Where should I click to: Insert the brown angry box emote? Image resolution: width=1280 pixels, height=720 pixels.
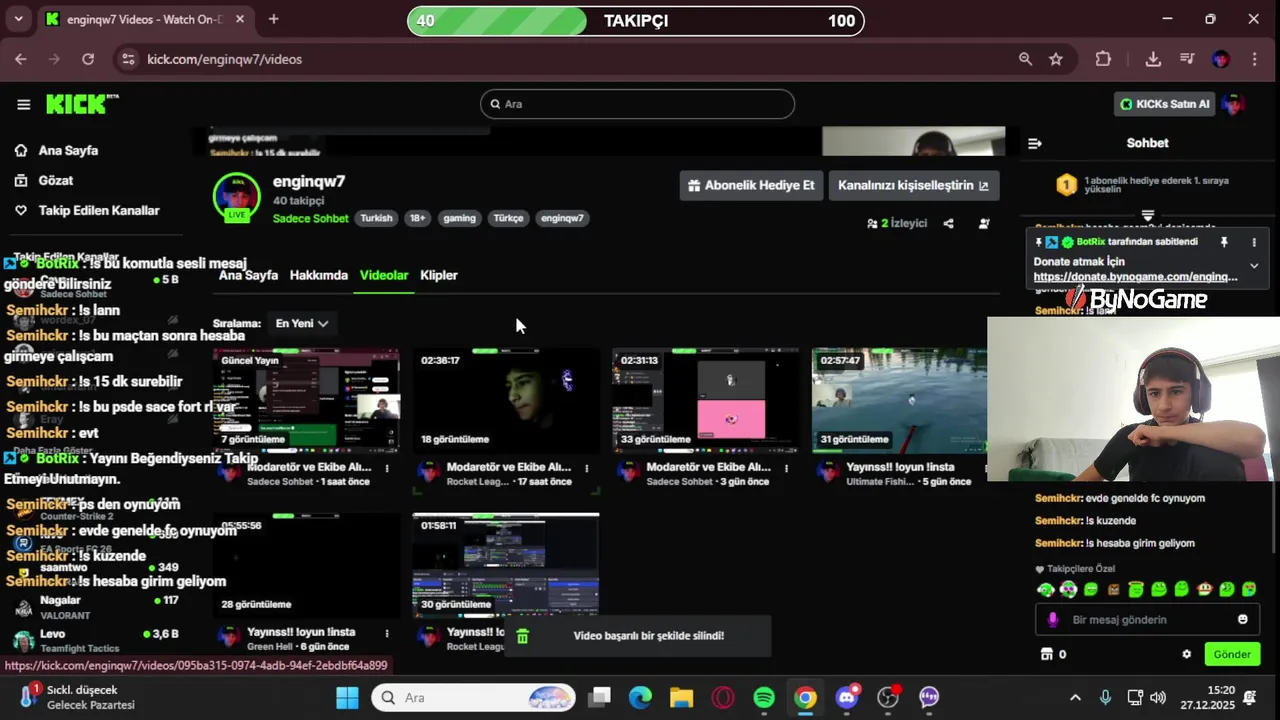tap(1114, 590)
